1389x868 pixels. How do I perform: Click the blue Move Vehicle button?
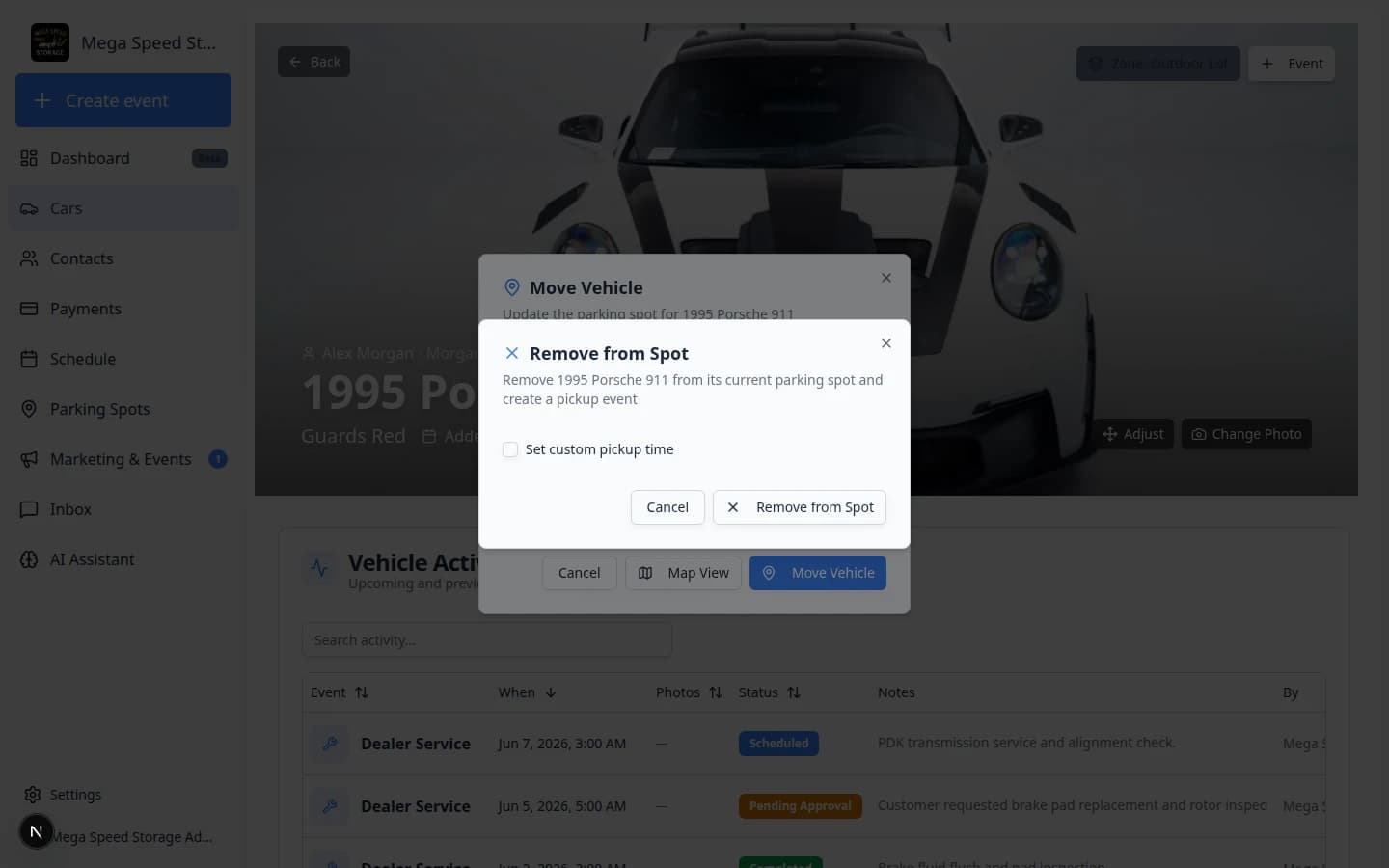818,573
